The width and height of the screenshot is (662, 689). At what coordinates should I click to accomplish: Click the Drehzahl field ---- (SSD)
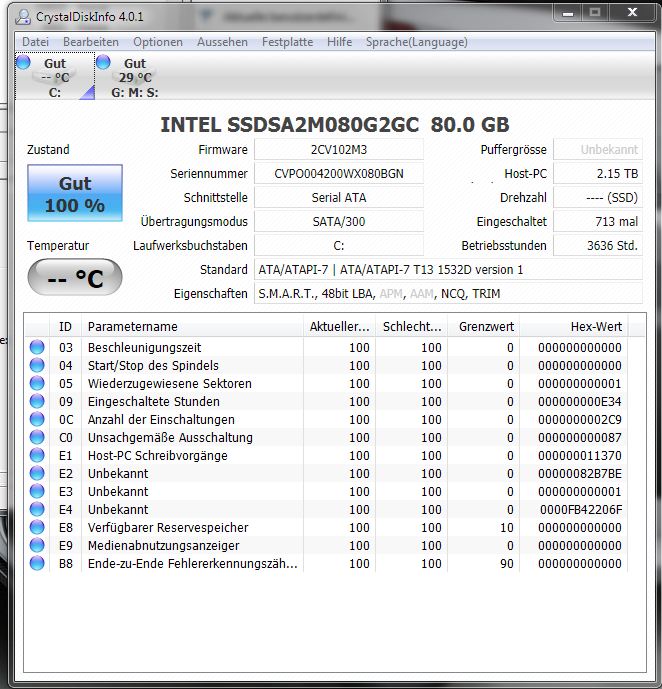click(x=598, y=198)
